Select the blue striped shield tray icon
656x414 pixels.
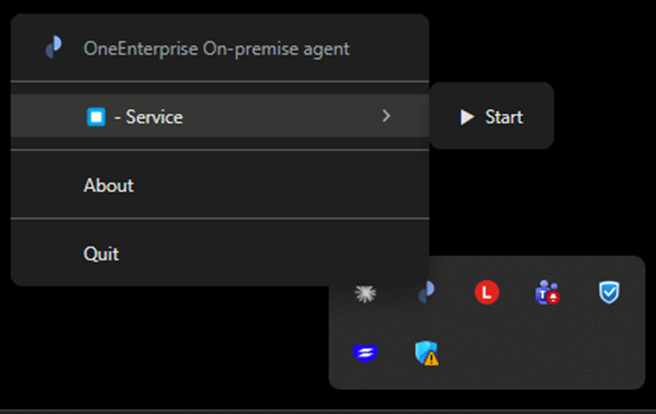(x=364, y=352)
